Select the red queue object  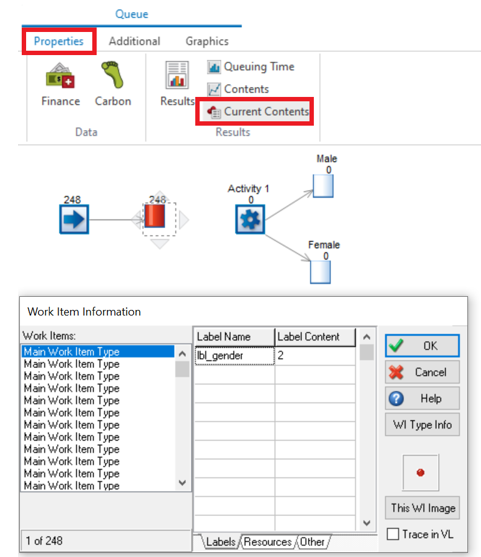coord(155,216)
